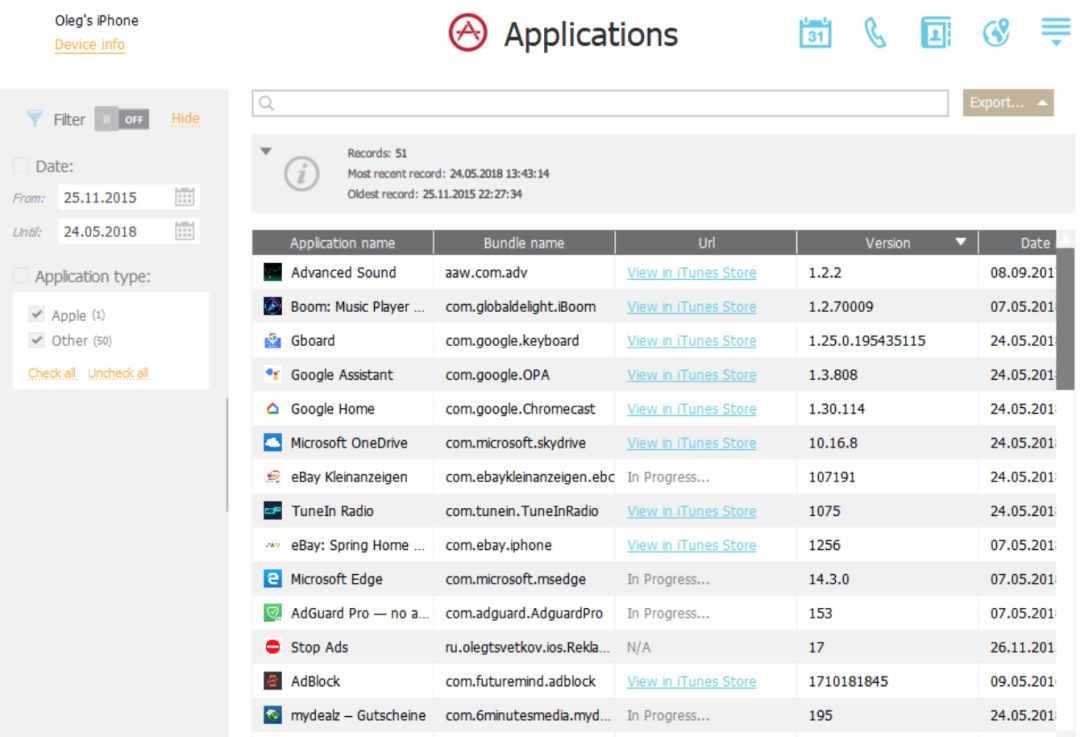This screenshot has width=1080, height=737.
Task: Click the red Applications logo icon
Action: click(468, 32)
